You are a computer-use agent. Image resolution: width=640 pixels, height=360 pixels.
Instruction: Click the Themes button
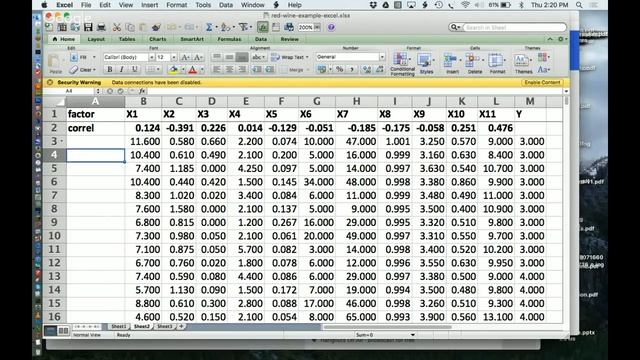point(523,64)
